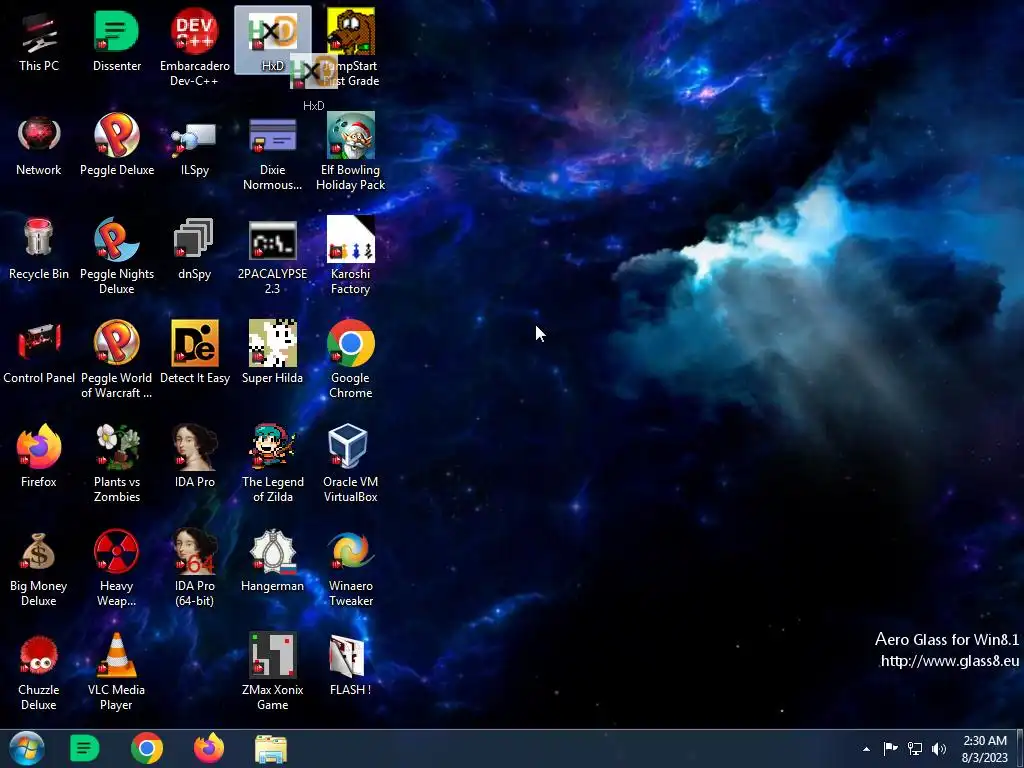Select Elf Bowling Holiday Pack icon

tap(351, 152)
